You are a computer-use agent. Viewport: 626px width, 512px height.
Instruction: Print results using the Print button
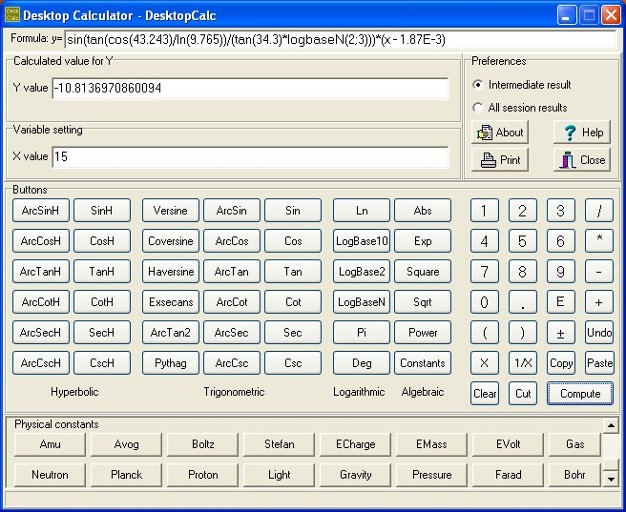point(500,160)
